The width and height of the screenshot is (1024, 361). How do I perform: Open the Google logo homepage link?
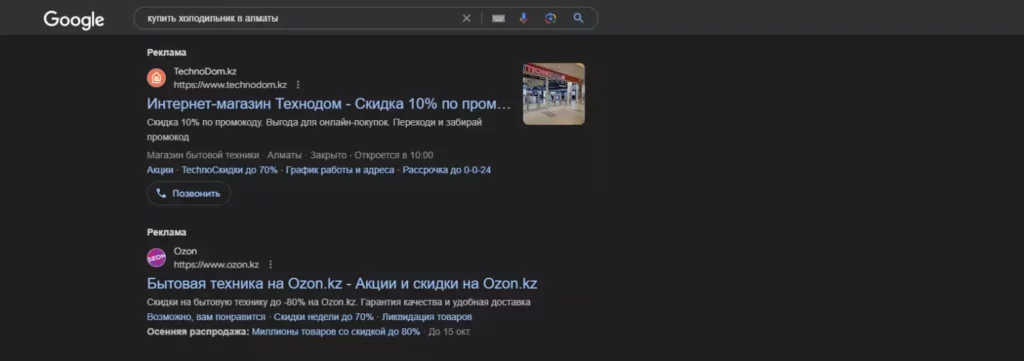(74, 20)
